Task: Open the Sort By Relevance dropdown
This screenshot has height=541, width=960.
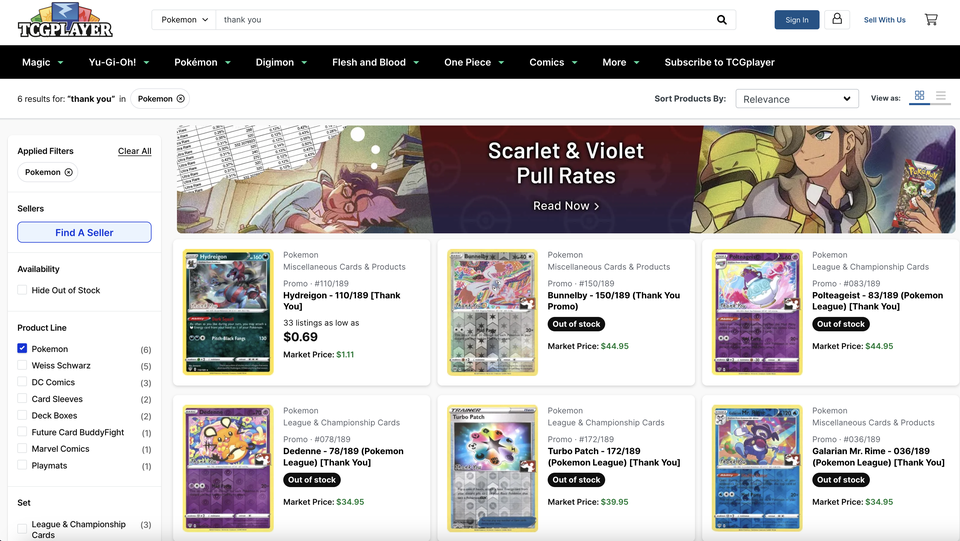Action: (x=797, y=99)
